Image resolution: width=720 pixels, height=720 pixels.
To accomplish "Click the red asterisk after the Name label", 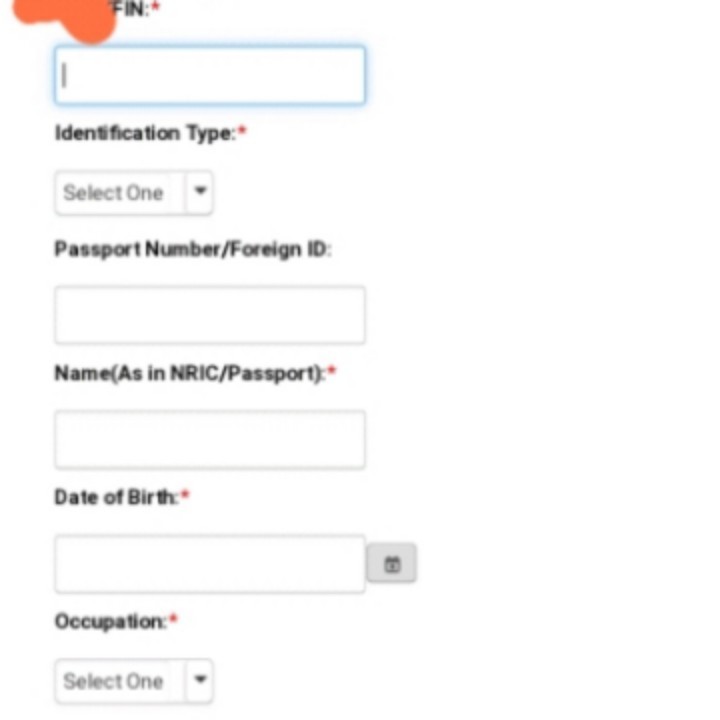I will coord(332,372).
